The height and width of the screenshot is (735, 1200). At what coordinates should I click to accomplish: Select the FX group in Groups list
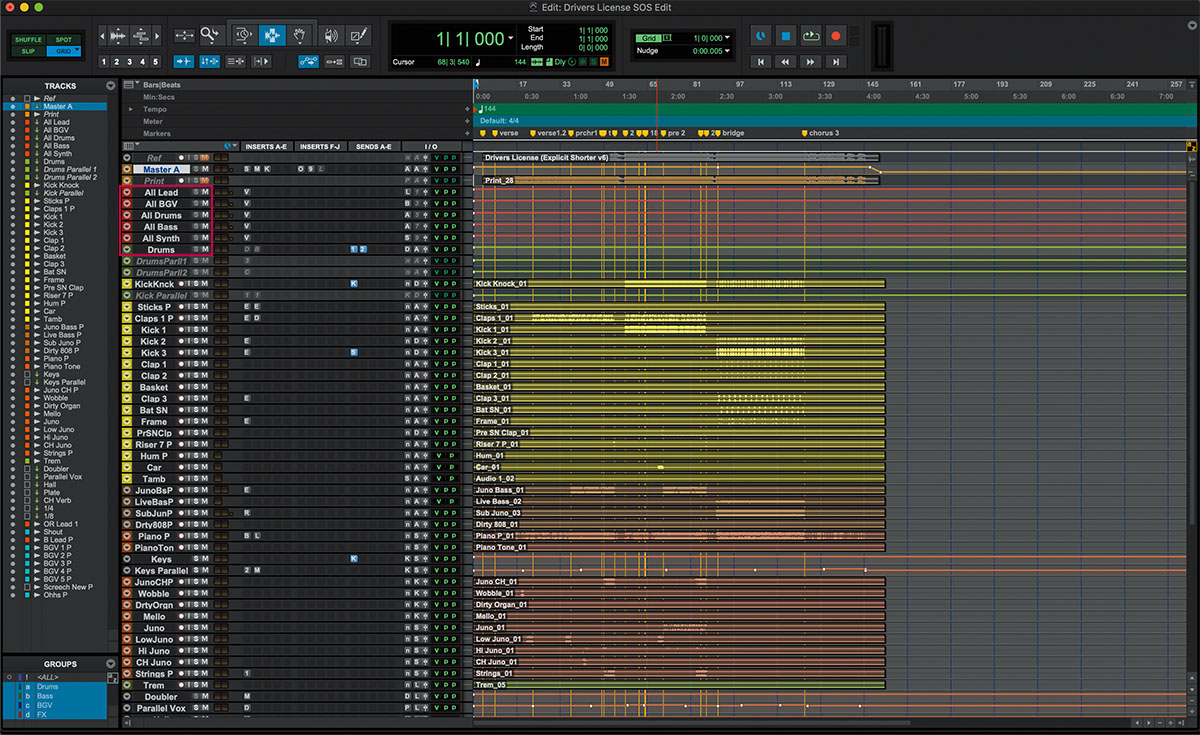point(42,715)
